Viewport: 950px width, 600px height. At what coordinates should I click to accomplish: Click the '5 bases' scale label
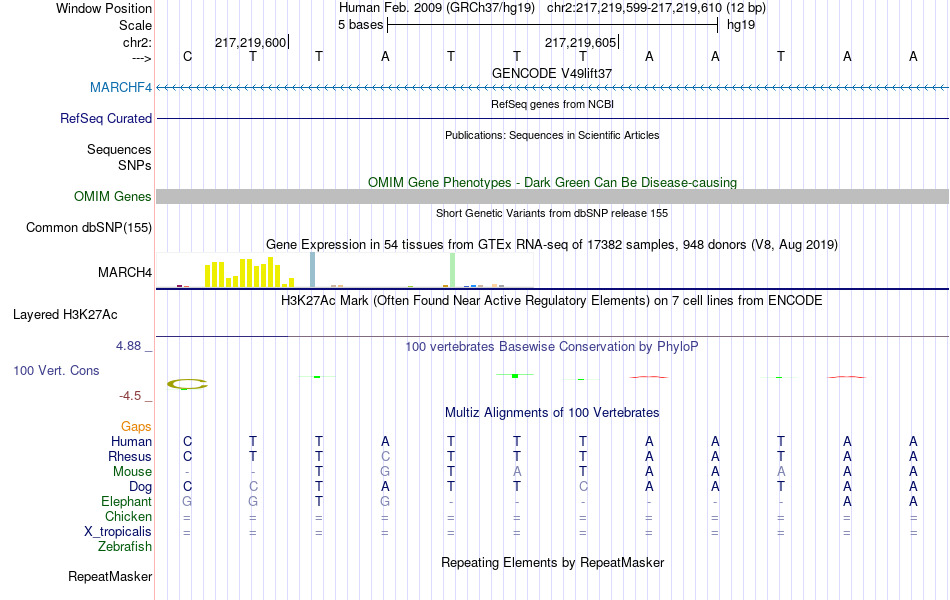(x=360, y=25)
